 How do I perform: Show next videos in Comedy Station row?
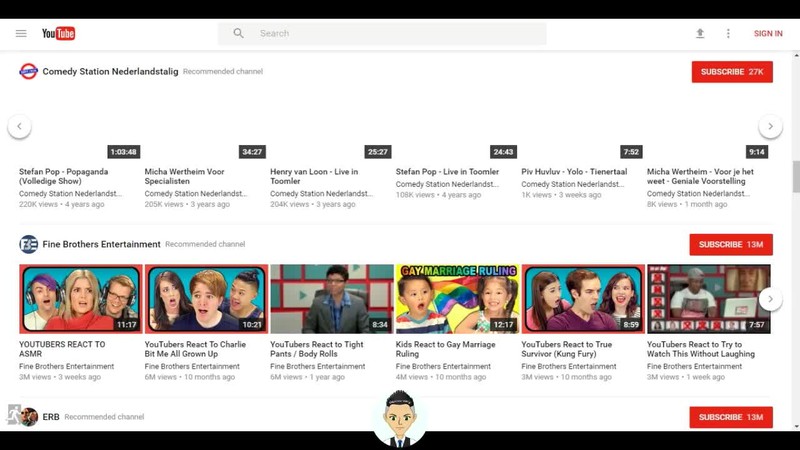pos(770,126)
